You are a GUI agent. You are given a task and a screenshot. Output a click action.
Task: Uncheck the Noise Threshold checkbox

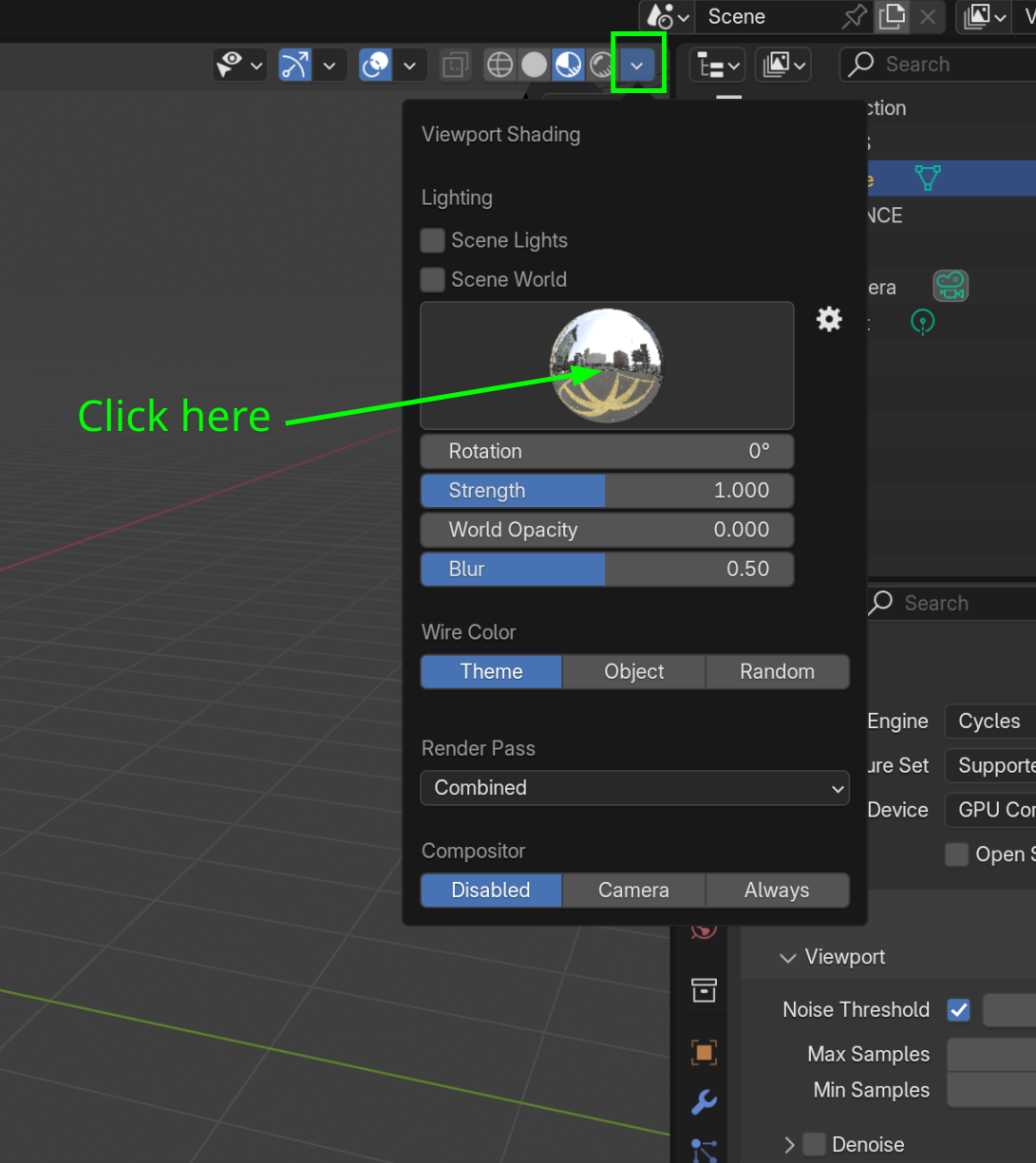tap(958, 1009)
